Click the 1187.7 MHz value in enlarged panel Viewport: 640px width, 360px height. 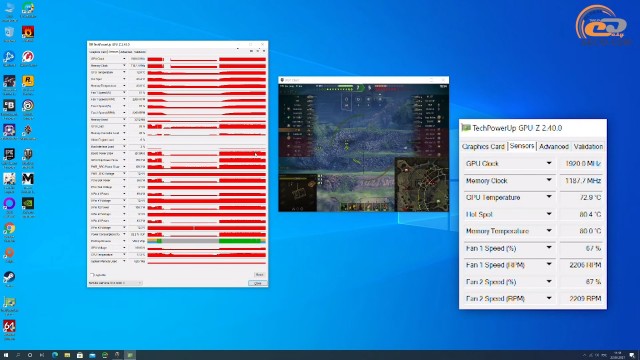point(583,180)
